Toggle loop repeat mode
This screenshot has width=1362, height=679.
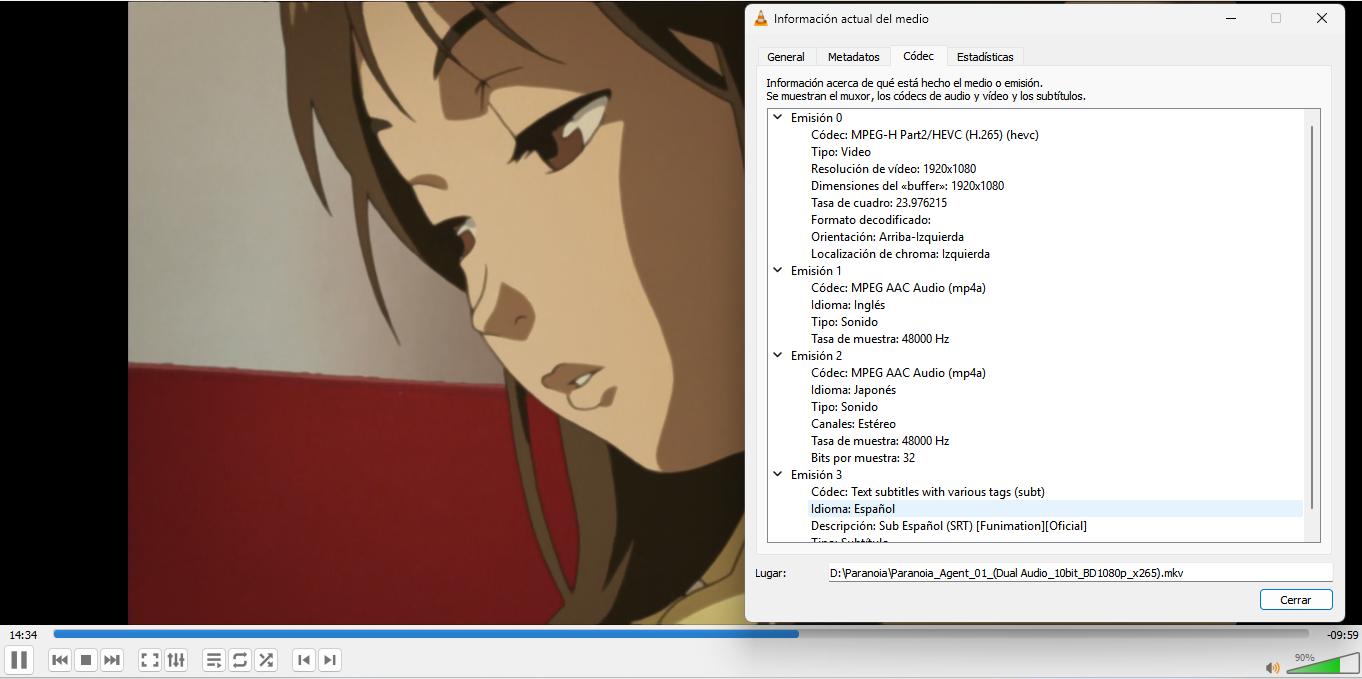tap(240, 660)
